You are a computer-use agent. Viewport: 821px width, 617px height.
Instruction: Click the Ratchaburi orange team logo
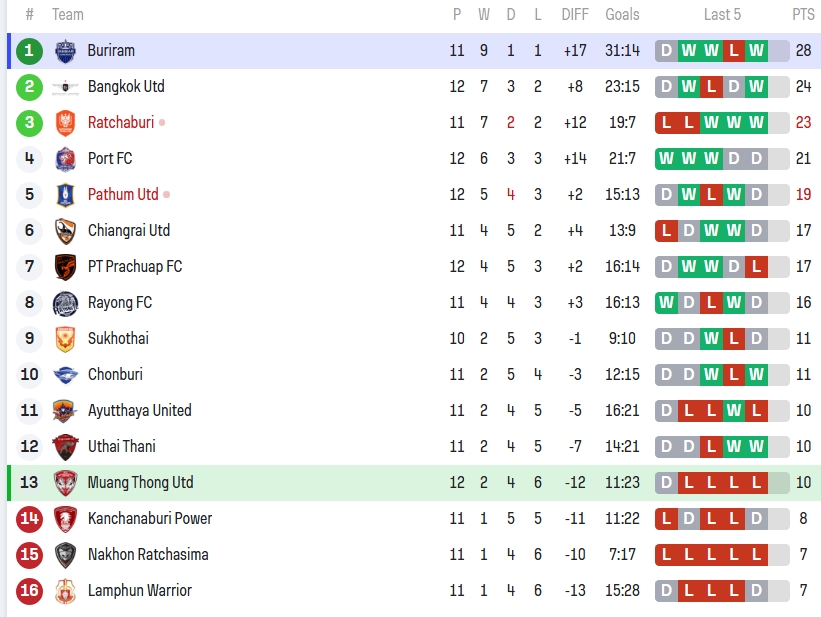click(x=65, y=123)
